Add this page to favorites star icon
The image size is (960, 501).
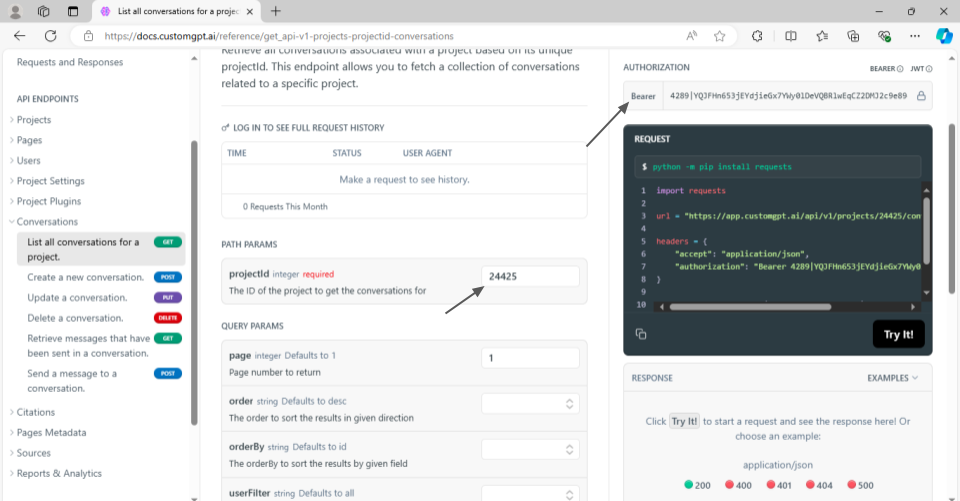pyautogui.click(x=719, y=36)
